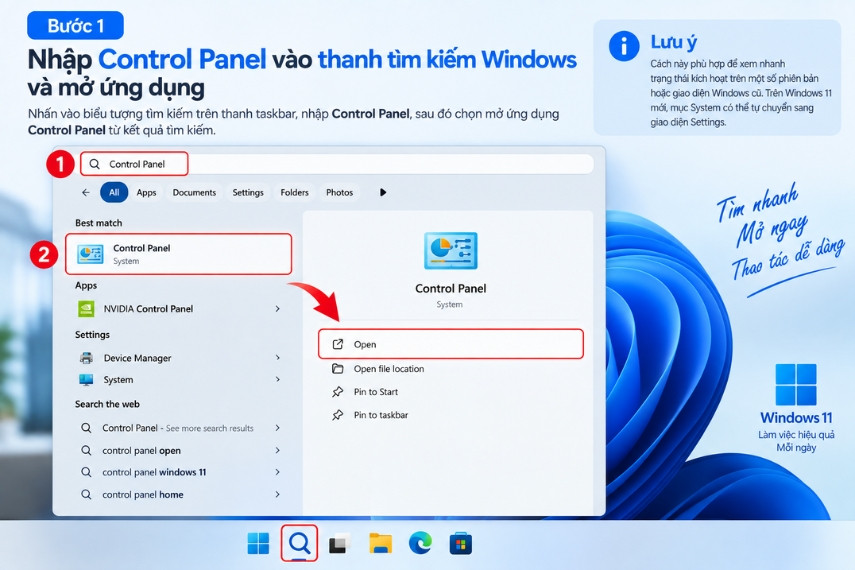Click the Control Panel title in preview pane
Viewport: 855px width, 570px height.
(x=450, y=289)
